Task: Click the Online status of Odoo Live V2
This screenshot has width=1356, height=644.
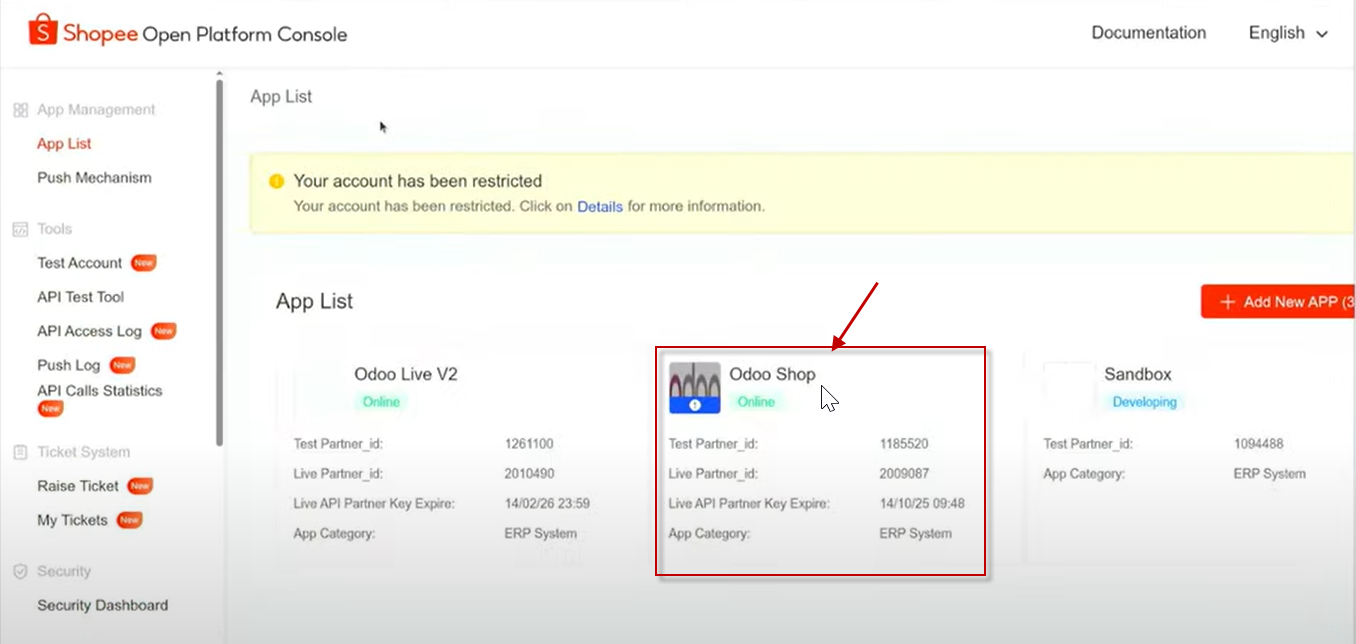Action: (381, 402)
